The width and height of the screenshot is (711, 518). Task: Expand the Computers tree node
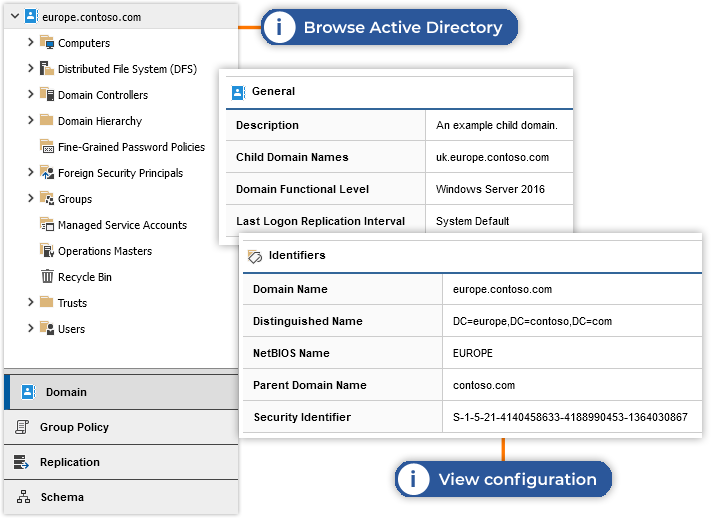coord(30,43)
